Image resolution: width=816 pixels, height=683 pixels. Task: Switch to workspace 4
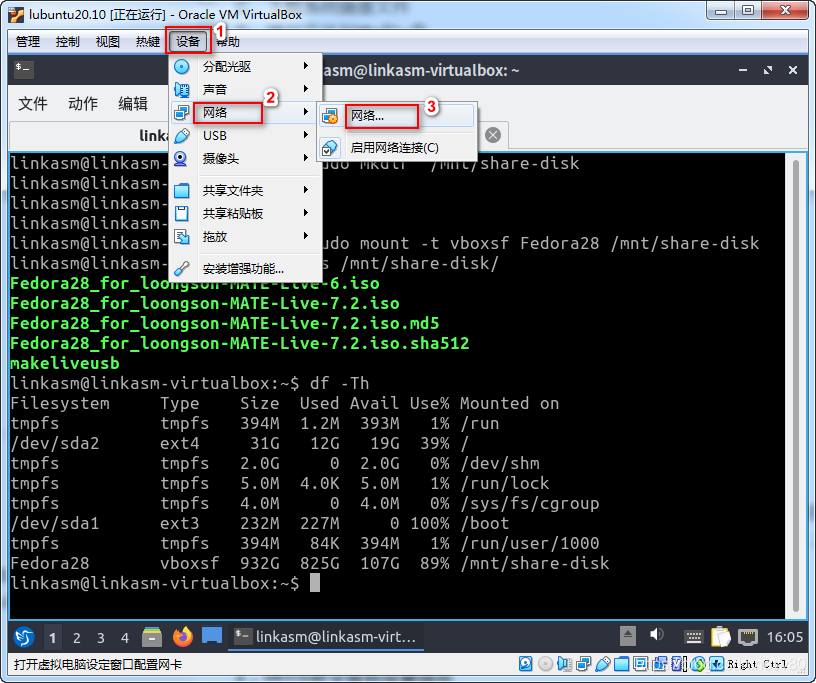click(125, 638)
